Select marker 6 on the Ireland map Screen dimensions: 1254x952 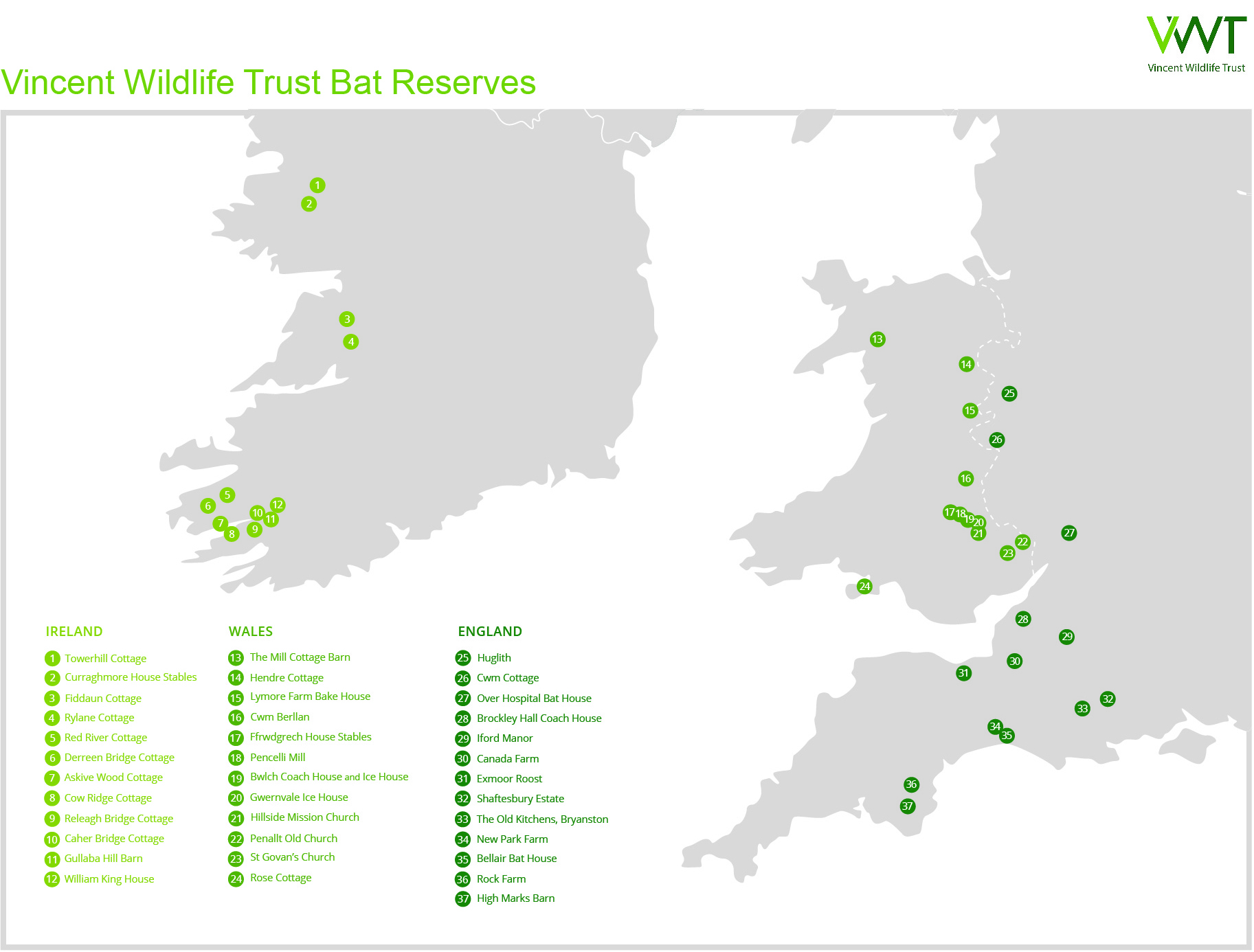(208, 506)
